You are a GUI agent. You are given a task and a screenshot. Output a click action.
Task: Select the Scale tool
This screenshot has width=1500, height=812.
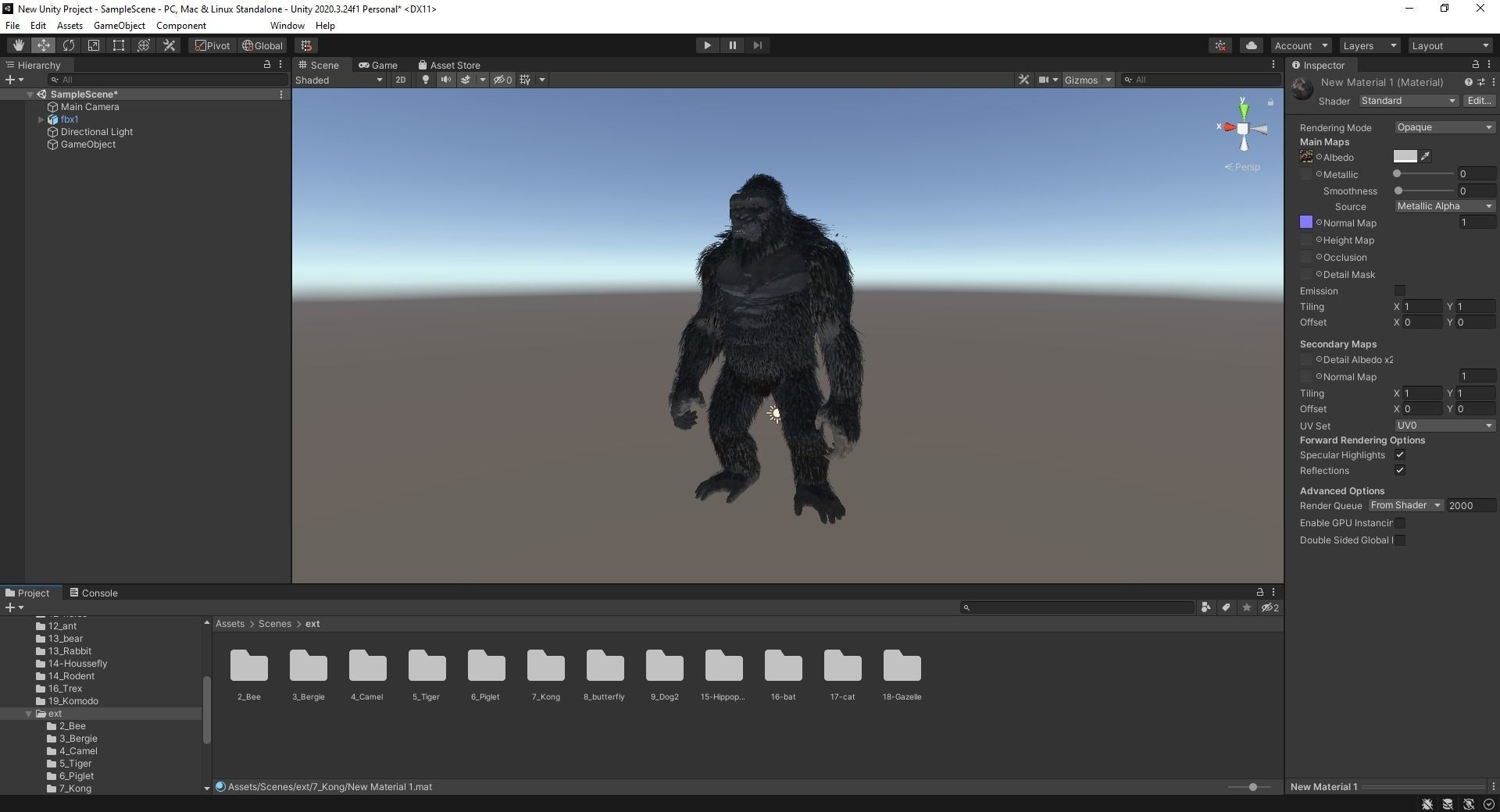[94, 45]
